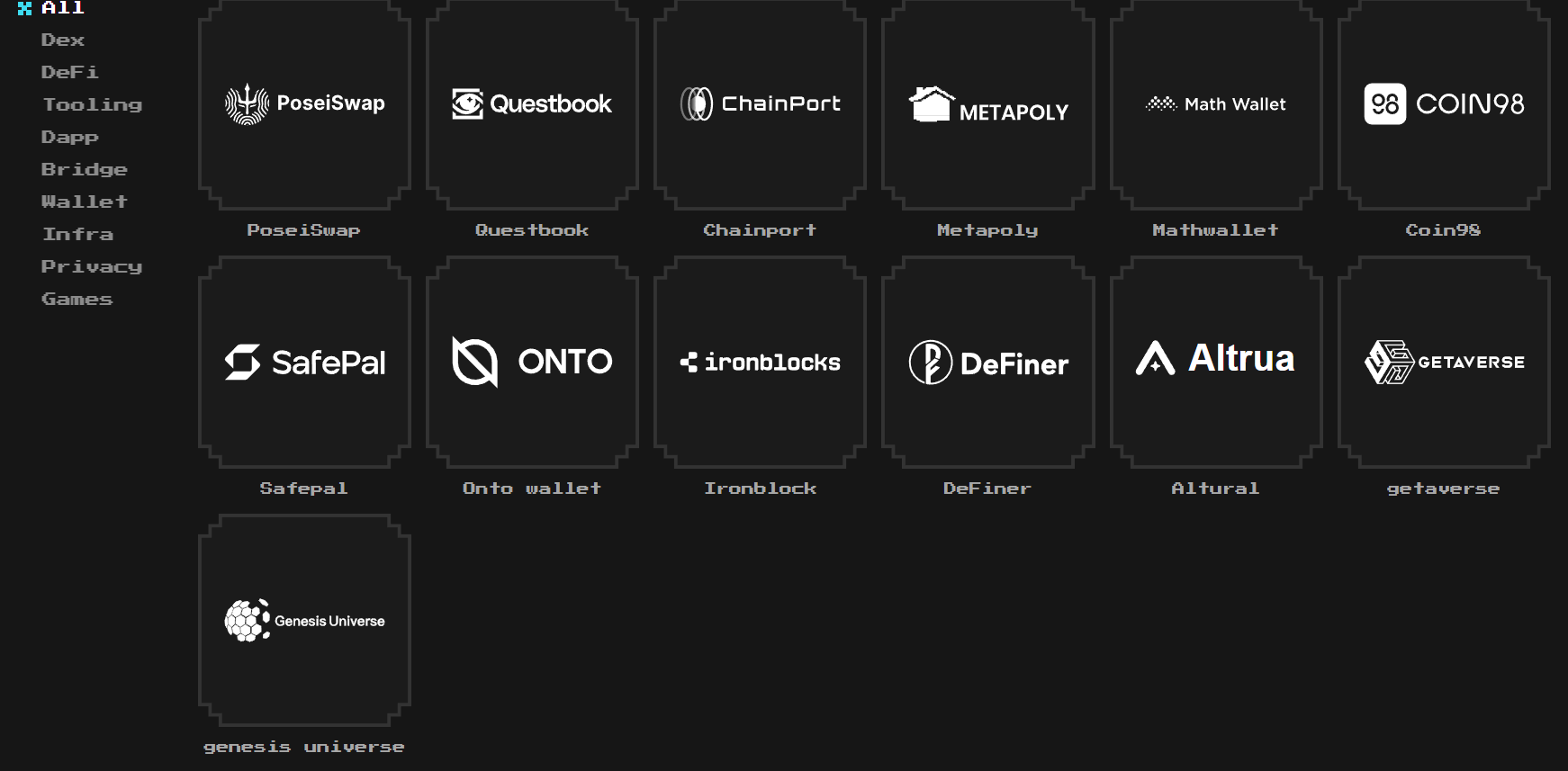1568x771 pixels.
Task: Click the Questbook caption text
Action: [532, 230]
